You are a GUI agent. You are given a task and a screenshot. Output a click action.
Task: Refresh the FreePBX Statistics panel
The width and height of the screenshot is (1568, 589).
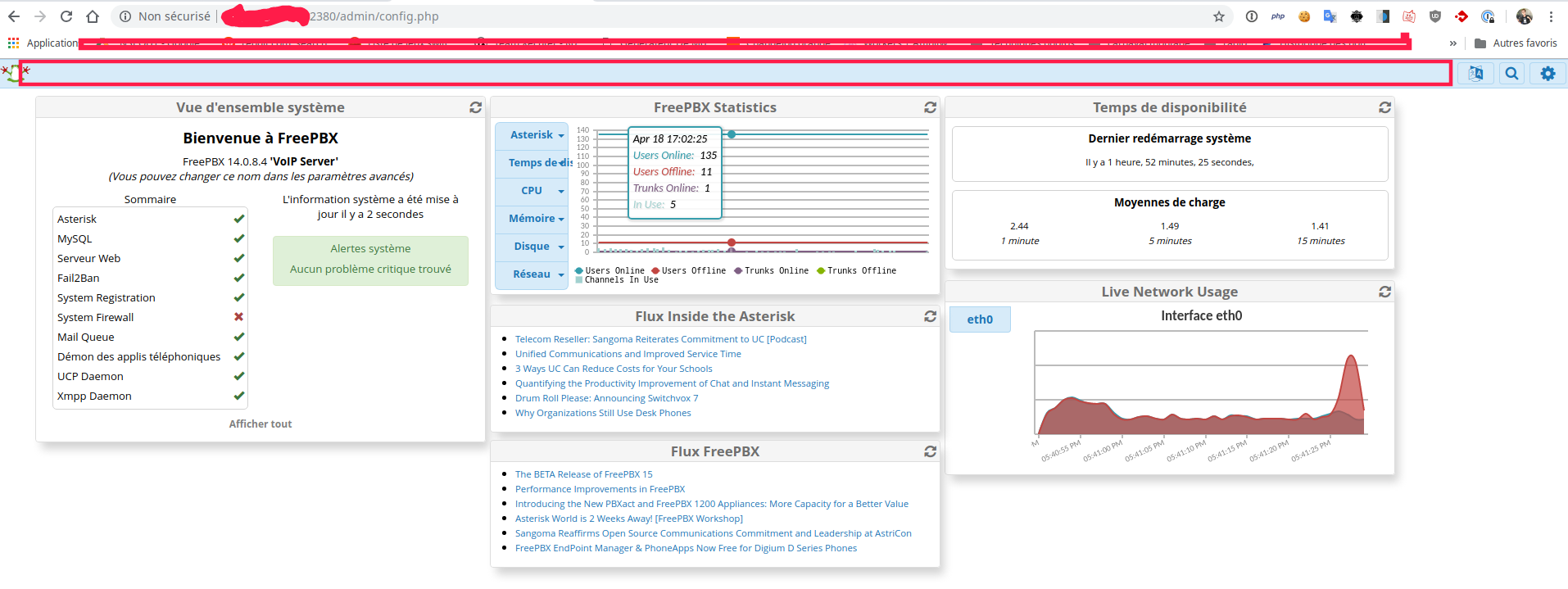click(930, 107)
